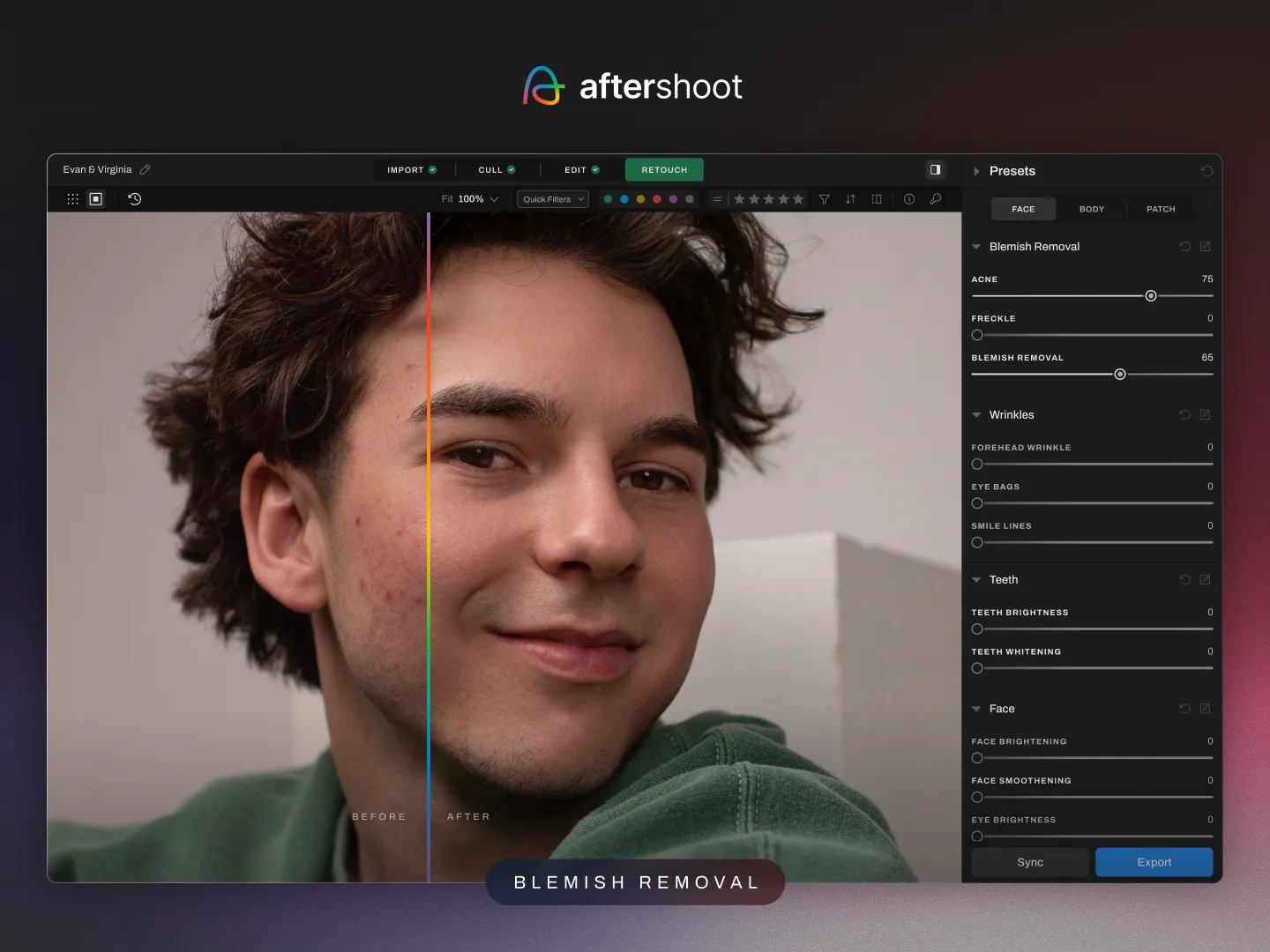
Task: Click the edit pencil icon next to Blemish Removal
Action: [x=1206, y=247]
